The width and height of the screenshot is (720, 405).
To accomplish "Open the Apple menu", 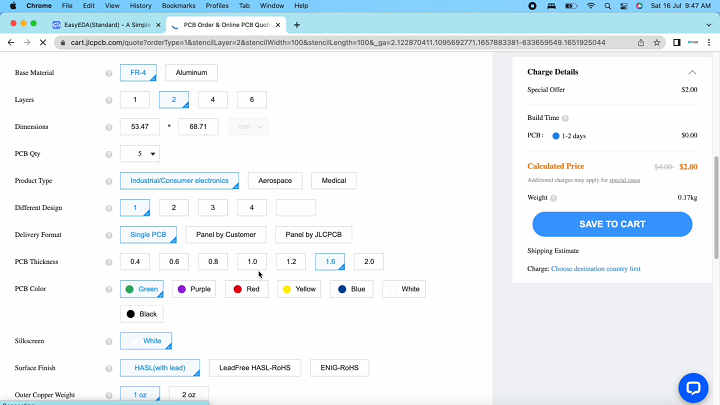I will [x=13, y=6].
